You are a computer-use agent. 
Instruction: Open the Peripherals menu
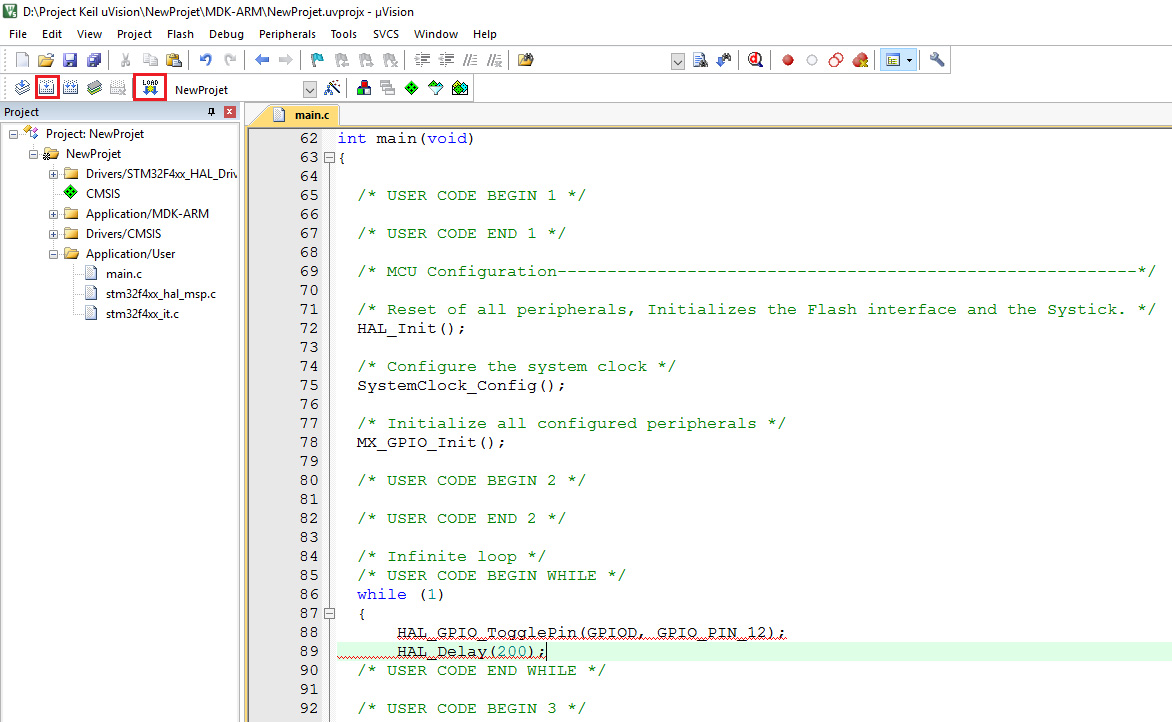[287, 34]
